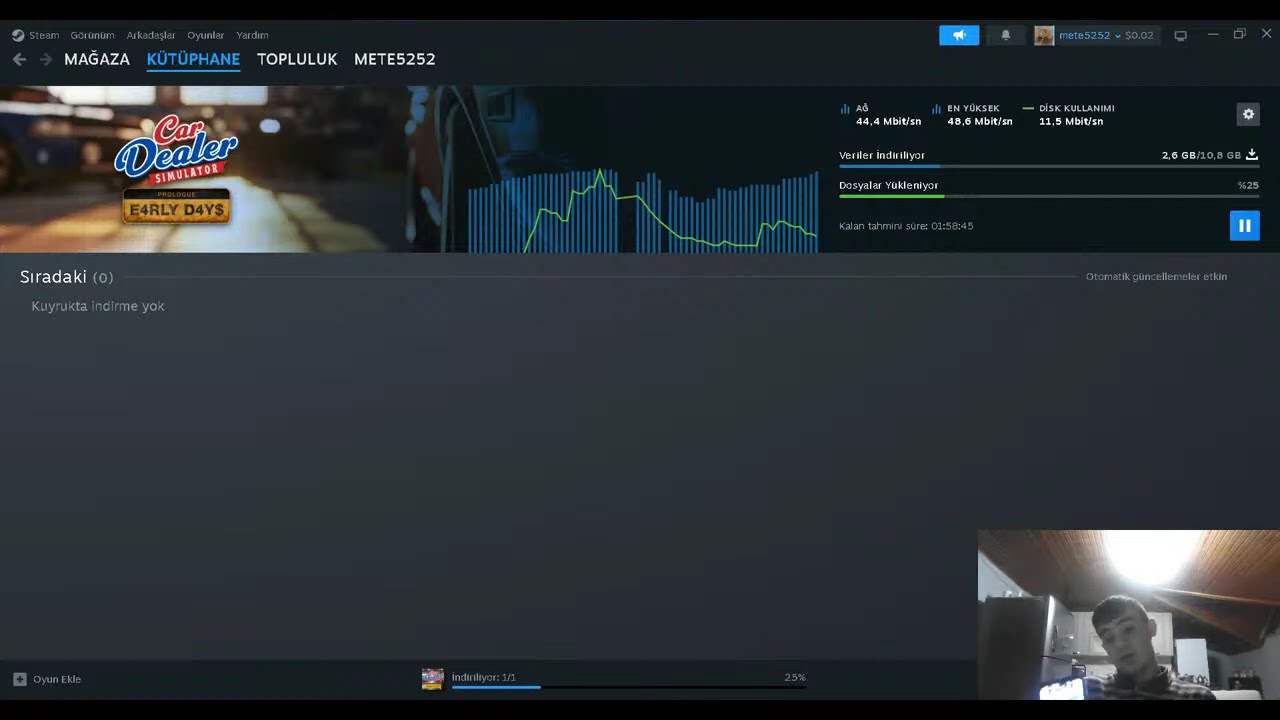
Task: Click the green DİSK KULLANIMI legend line
Action: (x=1028, y=108)
